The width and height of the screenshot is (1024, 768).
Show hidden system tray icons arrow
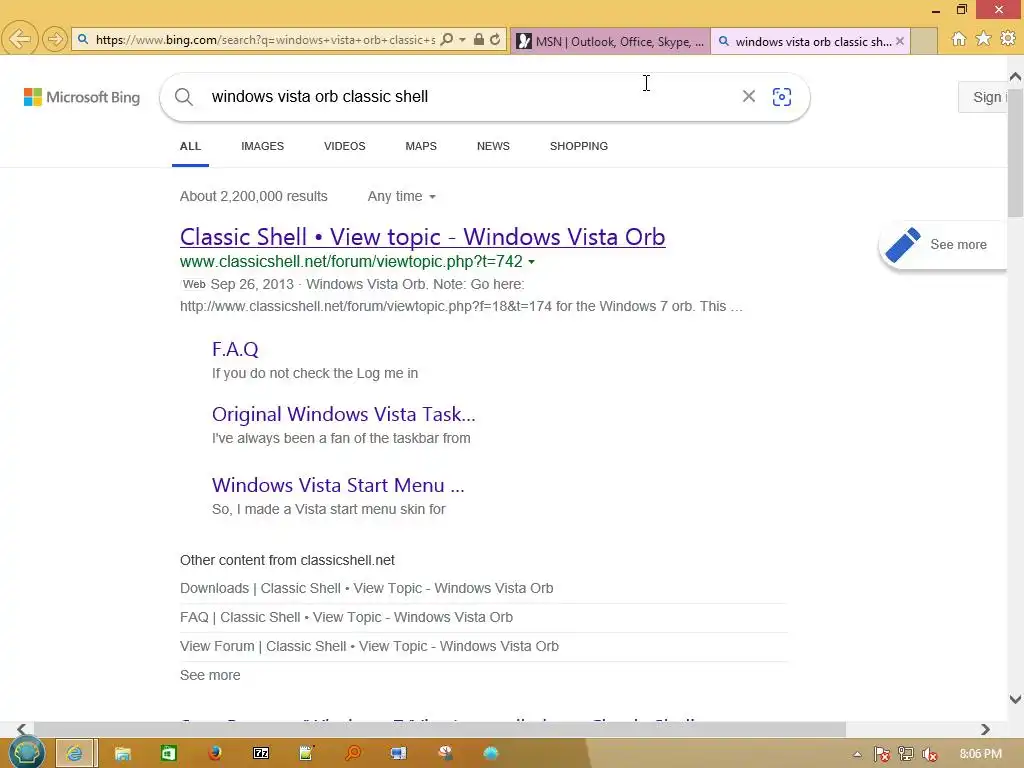[857, 754]
